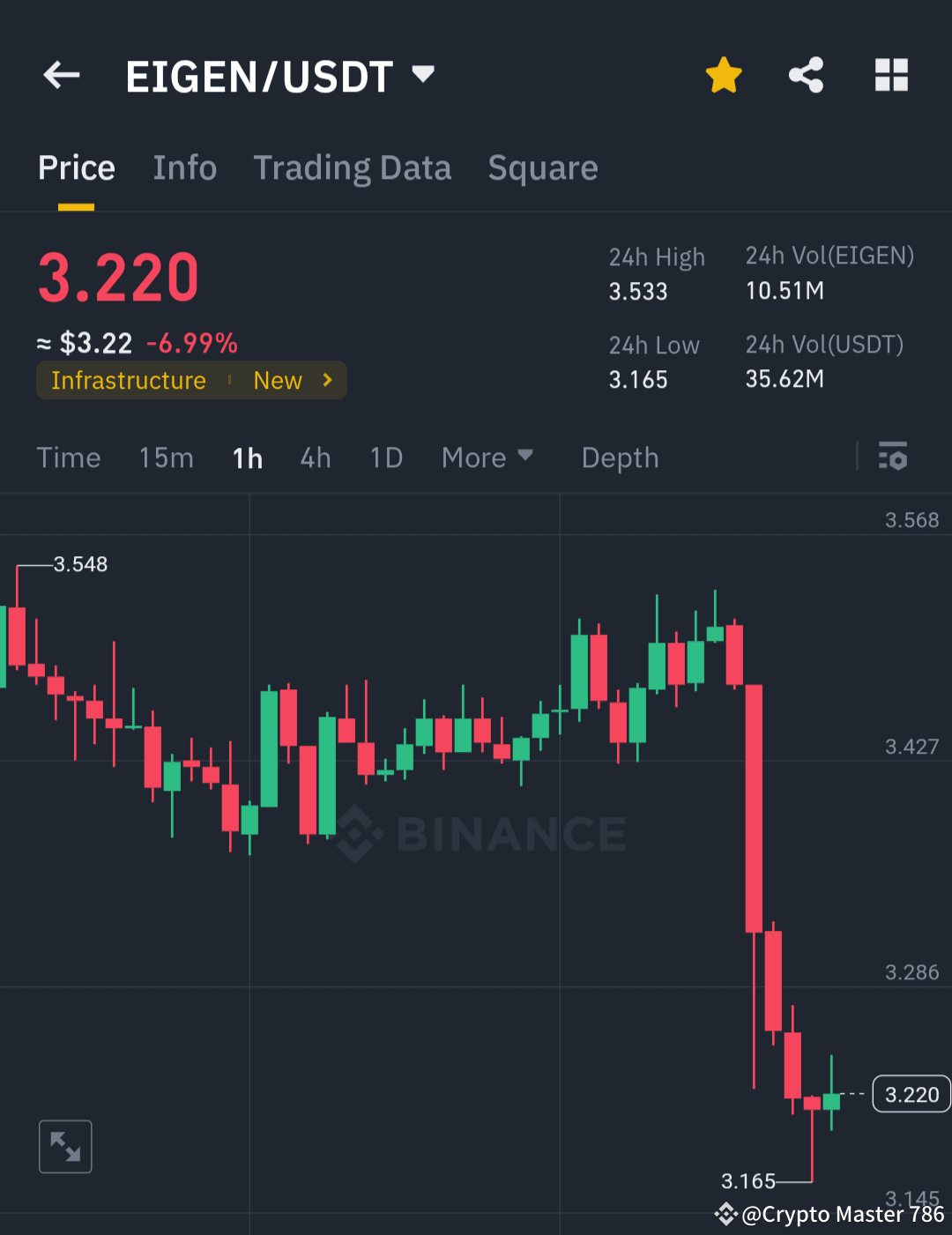Open the EIGEN/USDT pair selector dropdown

[x=423, y=75]
